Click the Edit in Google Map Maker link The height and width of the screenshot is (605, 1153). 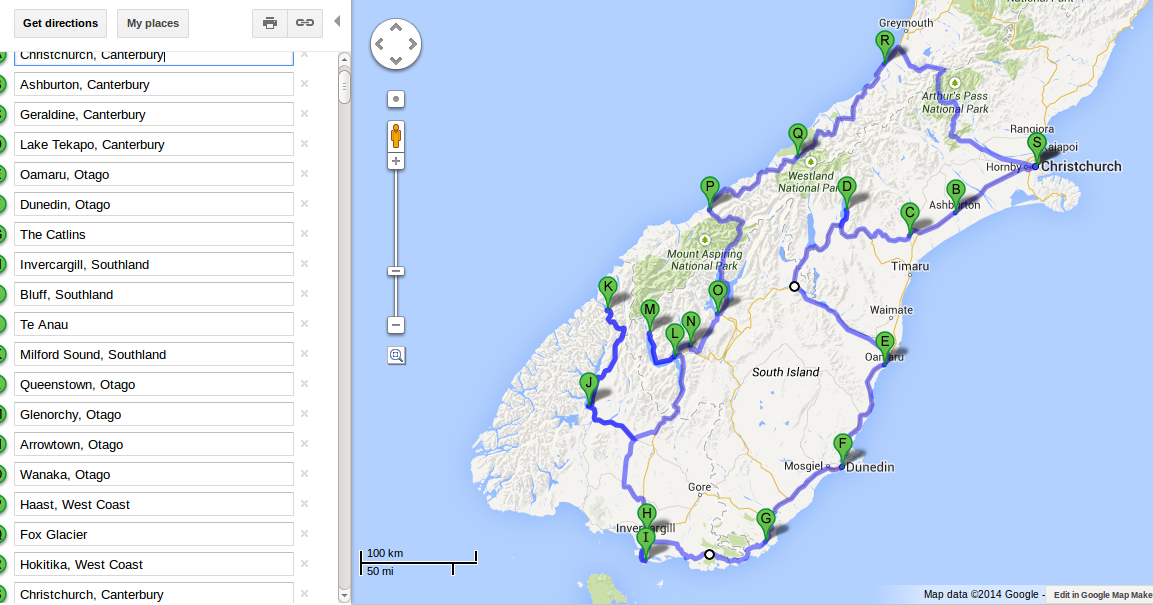point(1102,595)
